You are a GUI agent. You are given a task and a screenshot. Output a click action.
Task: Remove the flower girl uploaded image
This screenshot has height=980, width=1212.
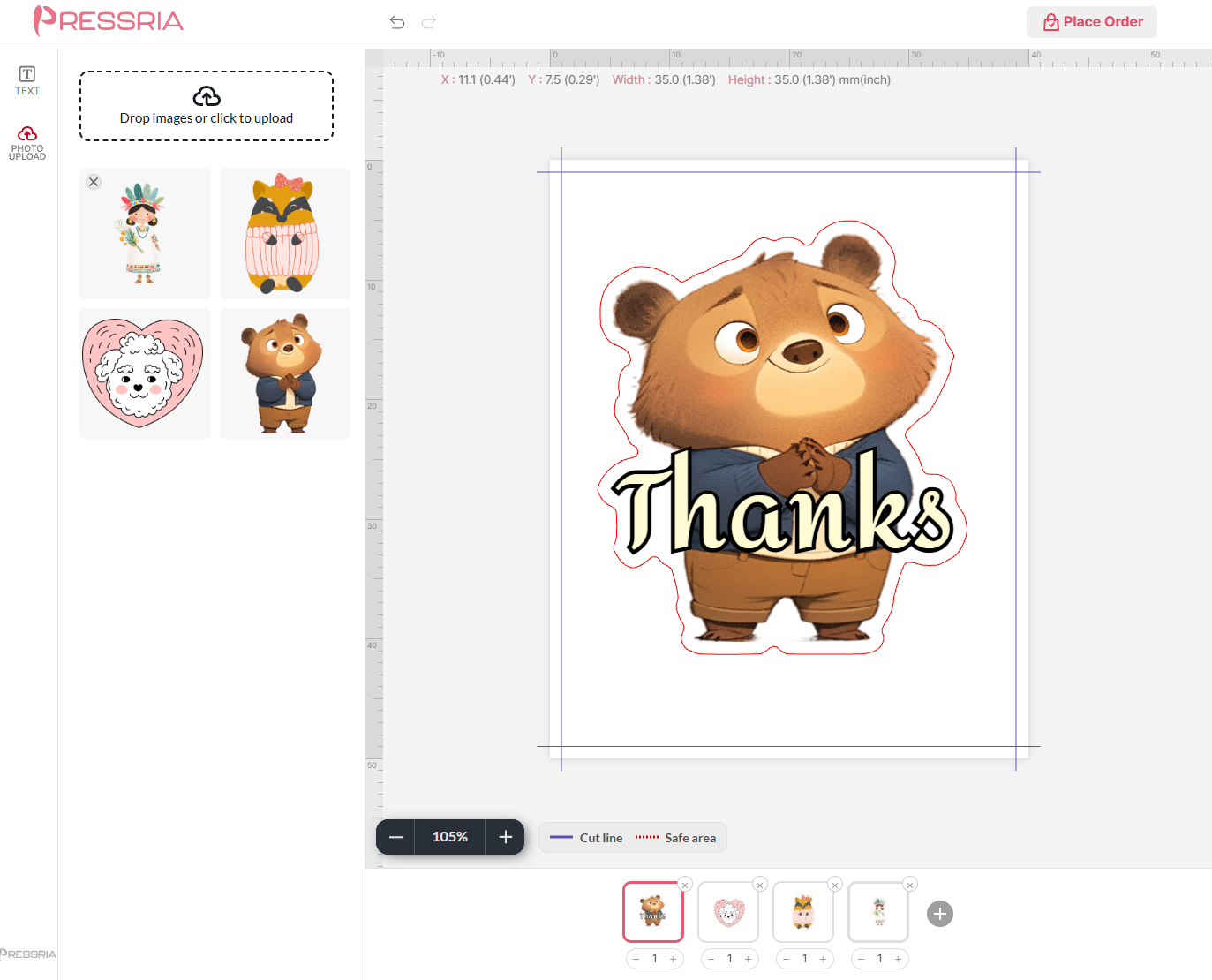[x=94, y=182]
